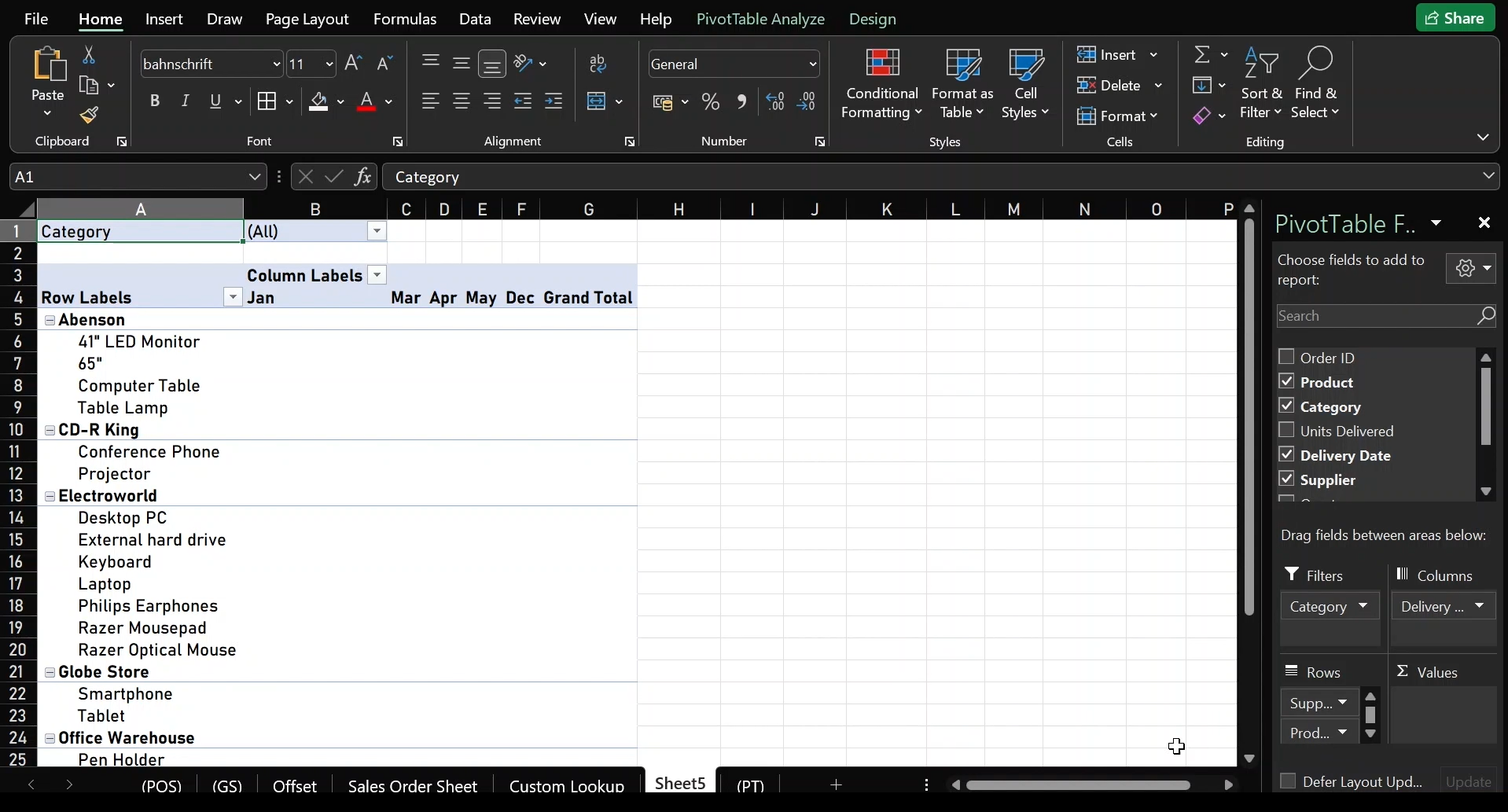1508x812 pixels.
Task: Apply the red font color swatch
Action: point(366,102)
